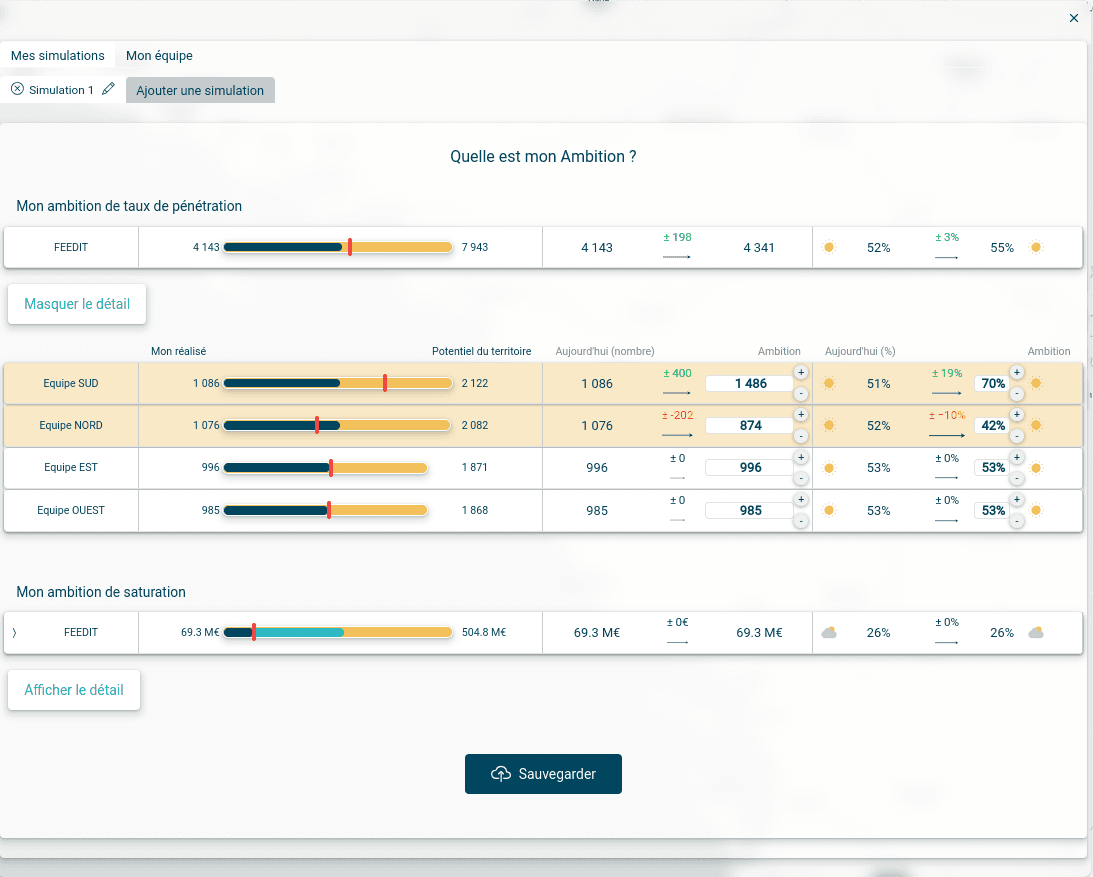
Task: Click sun icon beside Equipe NORD 52%
Action: pos(829,425)
